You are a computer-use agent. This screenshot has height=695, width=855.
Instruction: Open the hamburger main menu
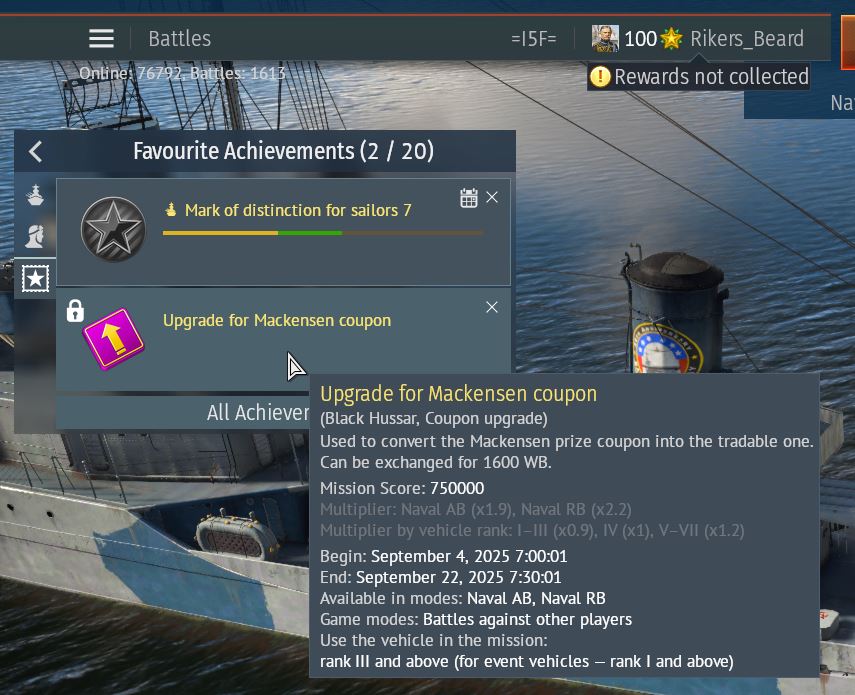pyautogui.click(x=101, y=39)
